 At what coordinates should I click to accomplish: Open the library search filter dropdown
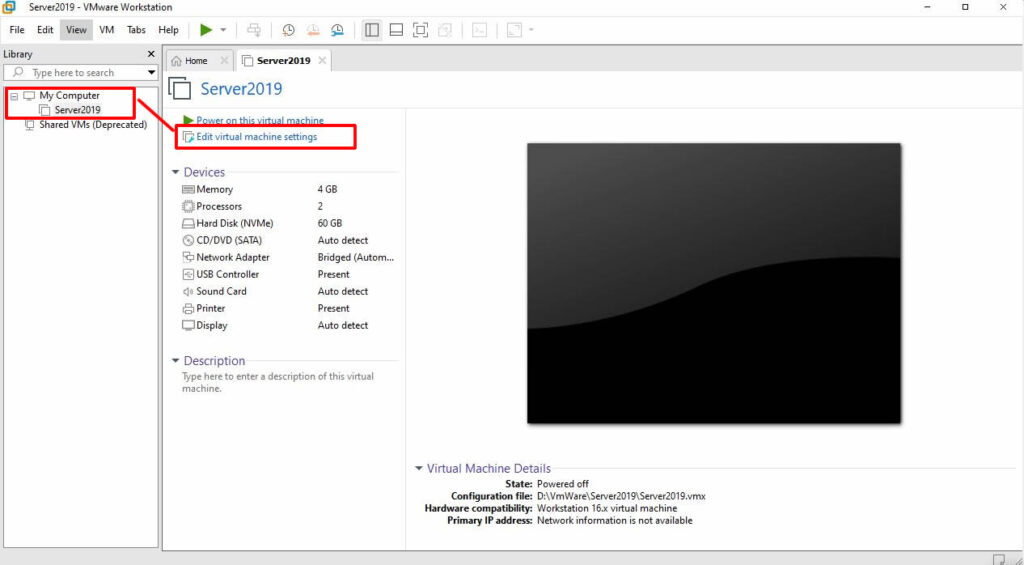pyautogui.click(x=152, y=73)
